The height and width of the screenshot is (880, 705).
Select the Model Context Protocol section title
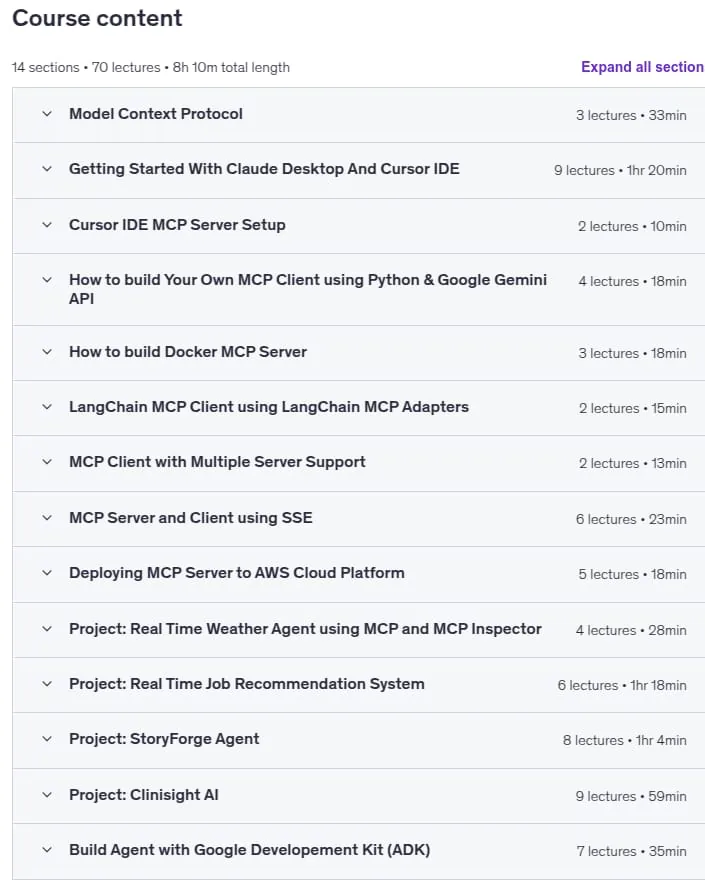[156, 114]
